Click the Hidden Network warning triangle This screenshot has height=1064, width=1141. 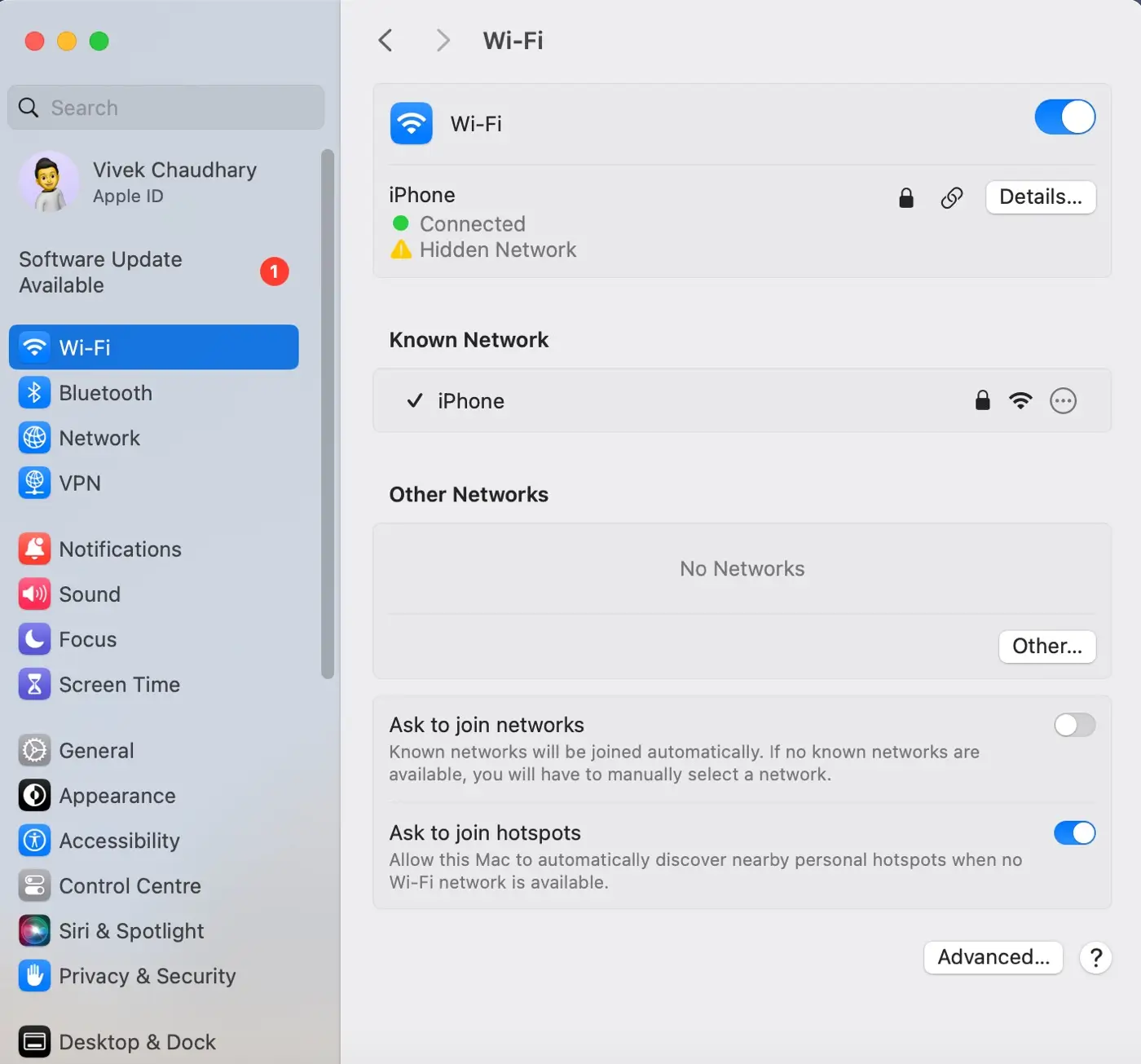[x=401, y=249]
